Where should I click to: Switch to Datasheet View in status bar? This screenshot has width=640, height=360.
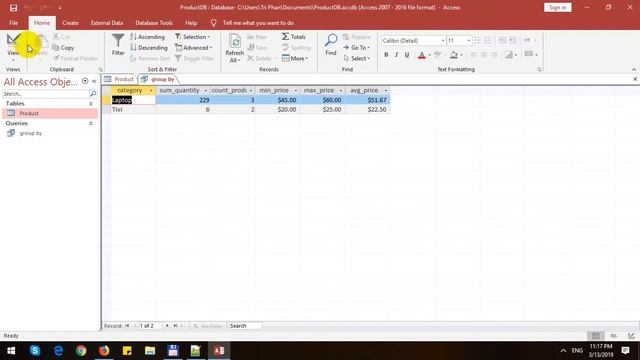pyautogui.click(x=596, y=336)
